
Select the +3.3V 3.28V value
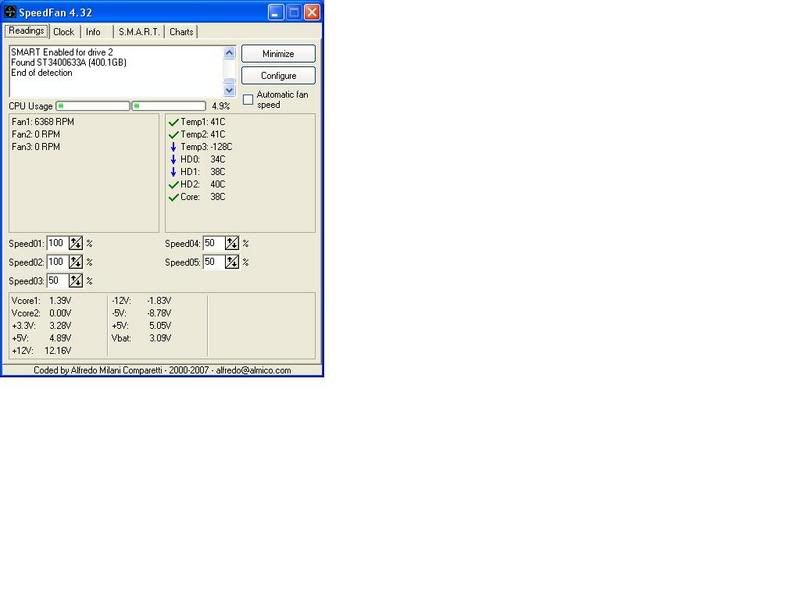(60, 326)
